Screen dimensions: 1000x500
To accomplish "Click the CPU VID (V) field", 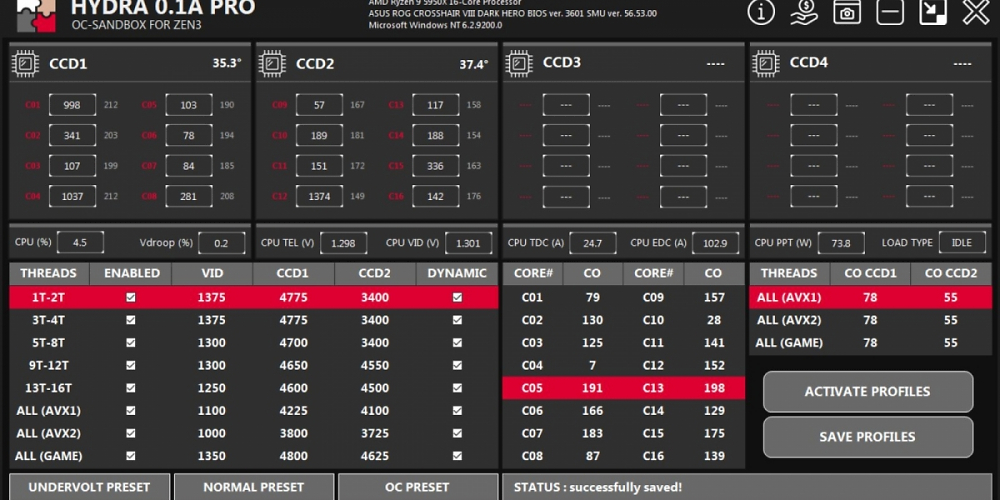I will coord(468,243).
